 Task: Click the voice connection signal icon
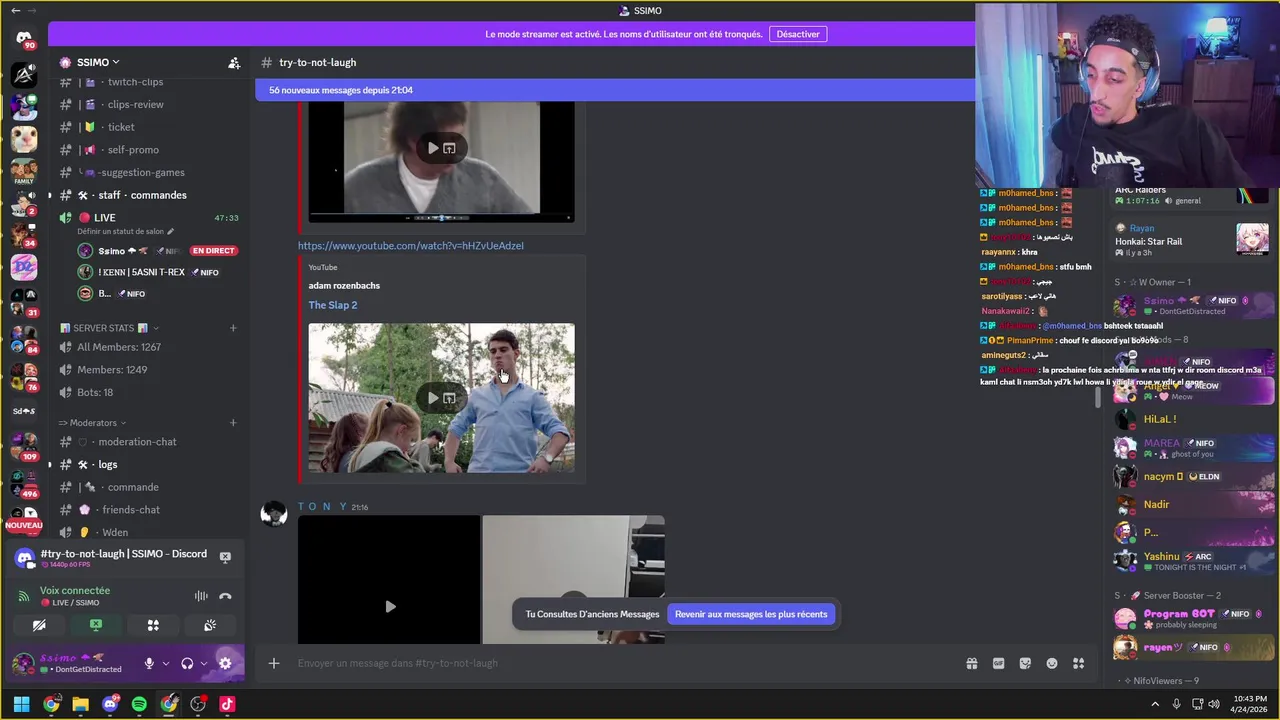tap(24, 596)
